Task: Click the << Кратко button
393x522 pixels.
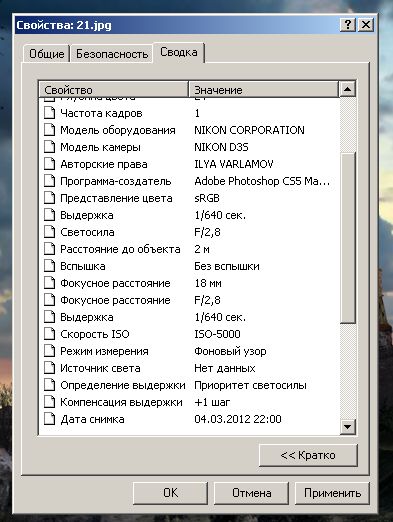Action: coord(308,455)
